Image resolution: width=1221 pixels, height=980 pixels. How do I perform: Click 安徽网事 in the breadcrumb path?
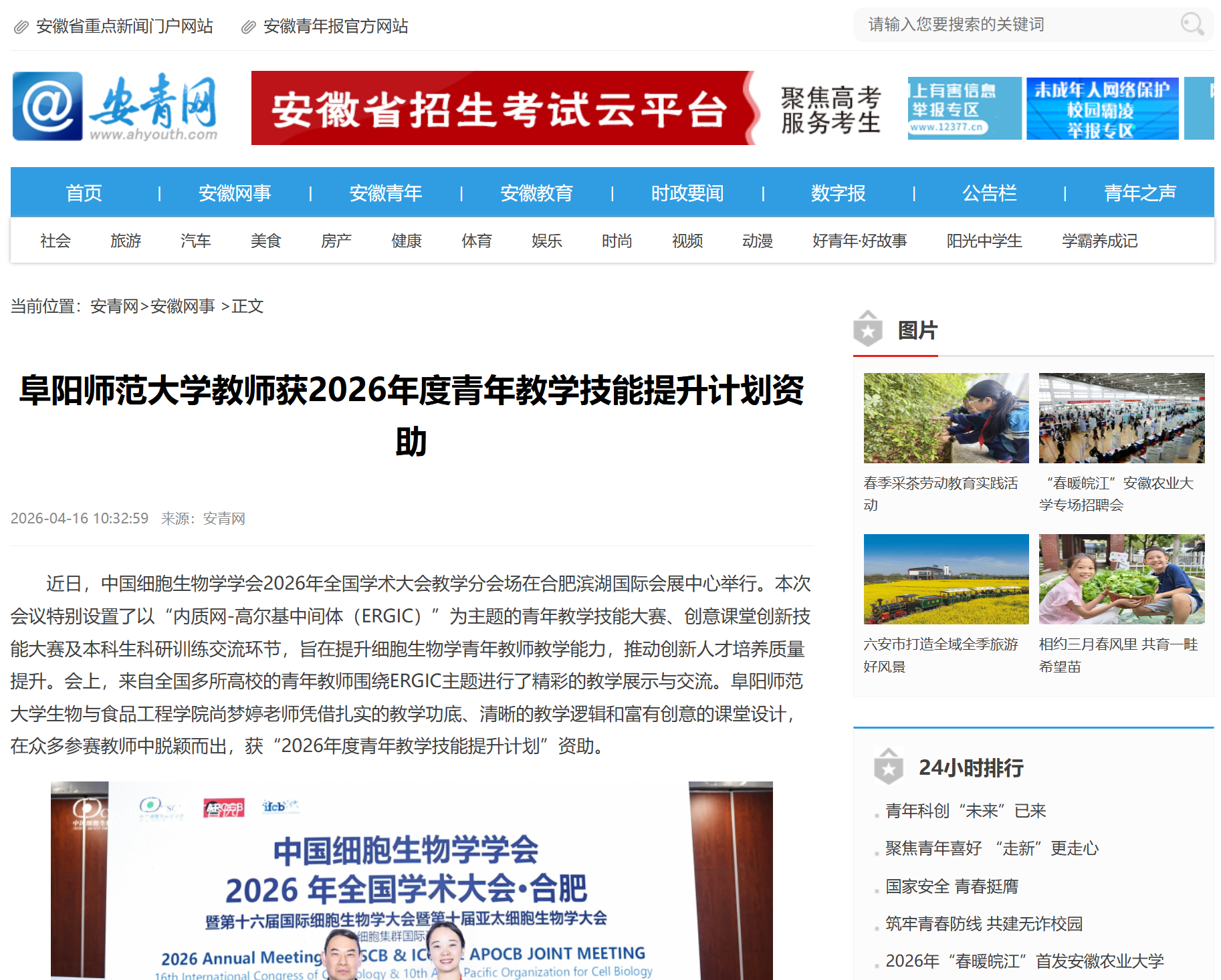pos(183,306)
